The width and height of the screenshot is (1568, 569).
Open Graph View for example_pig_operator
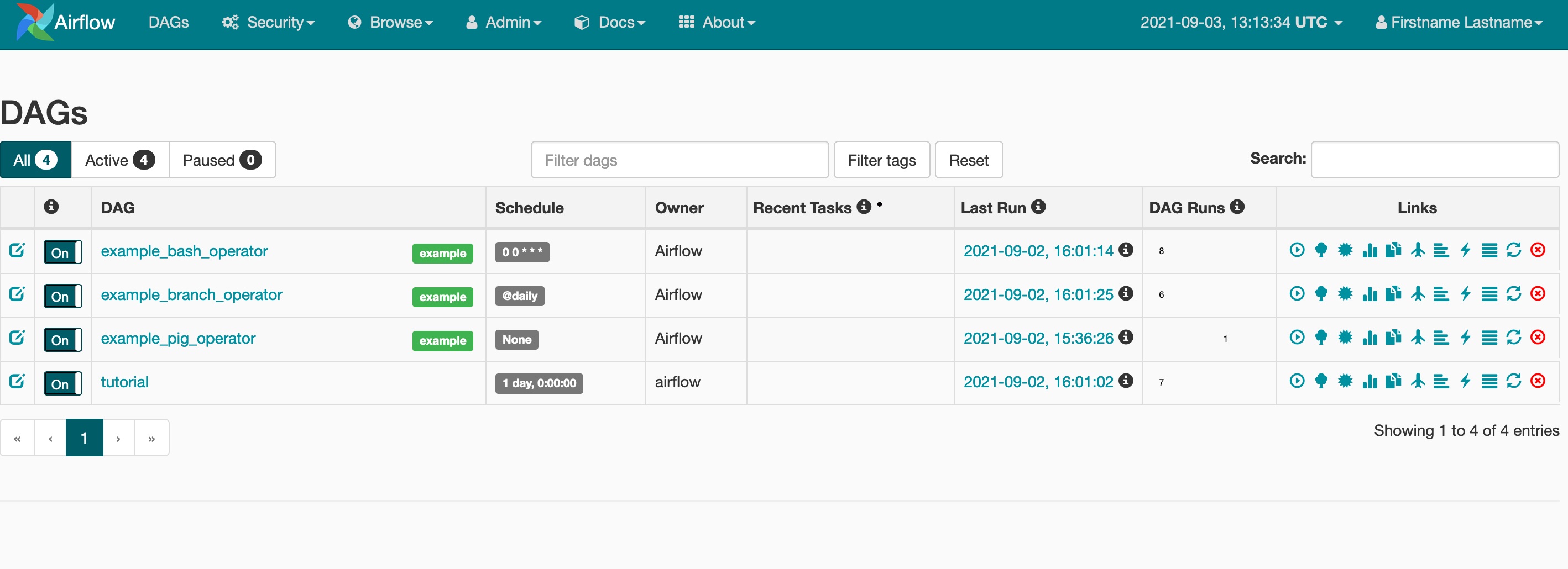coord(1345,338)
